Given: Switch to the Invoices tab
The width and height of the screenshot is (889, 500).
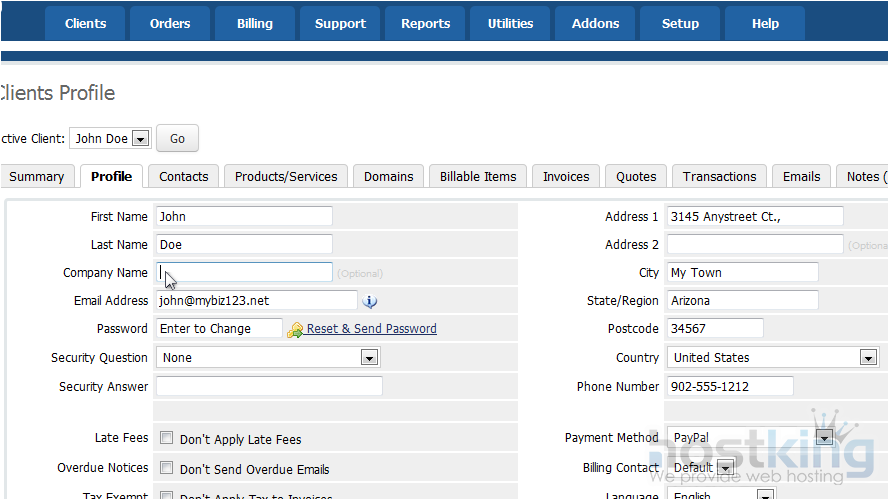Looking at the screenshot, I should 566,177.
